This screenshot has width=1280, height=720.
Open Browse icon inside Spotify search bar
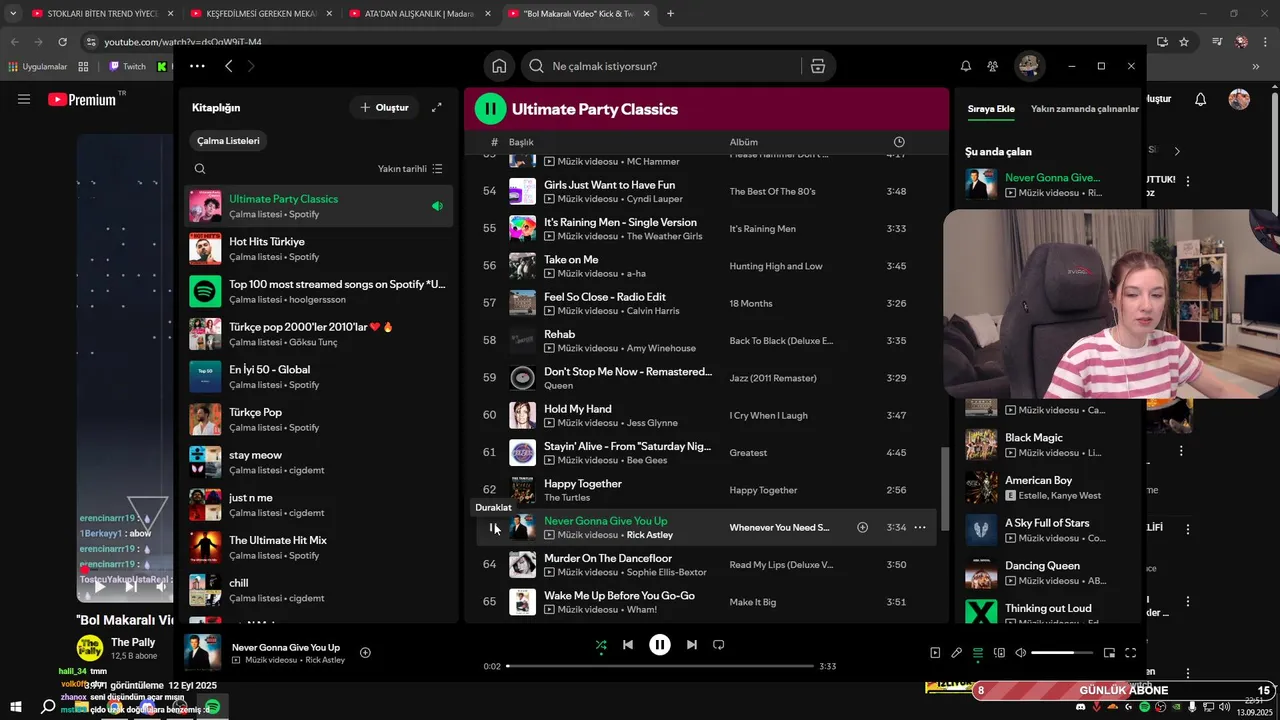(x=818, y=66)
